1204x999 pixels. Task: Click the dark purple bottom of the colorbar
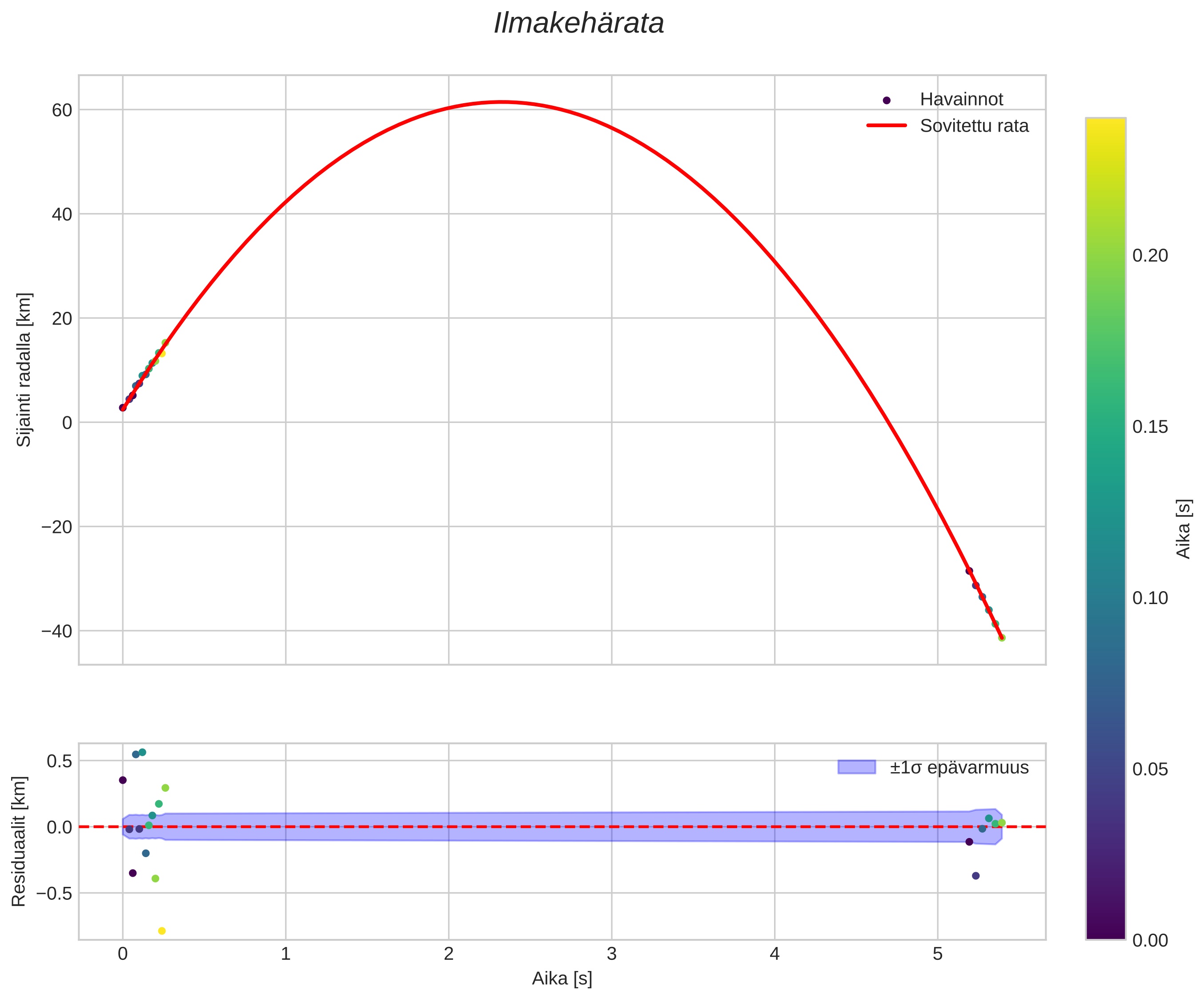point(1105,931)
